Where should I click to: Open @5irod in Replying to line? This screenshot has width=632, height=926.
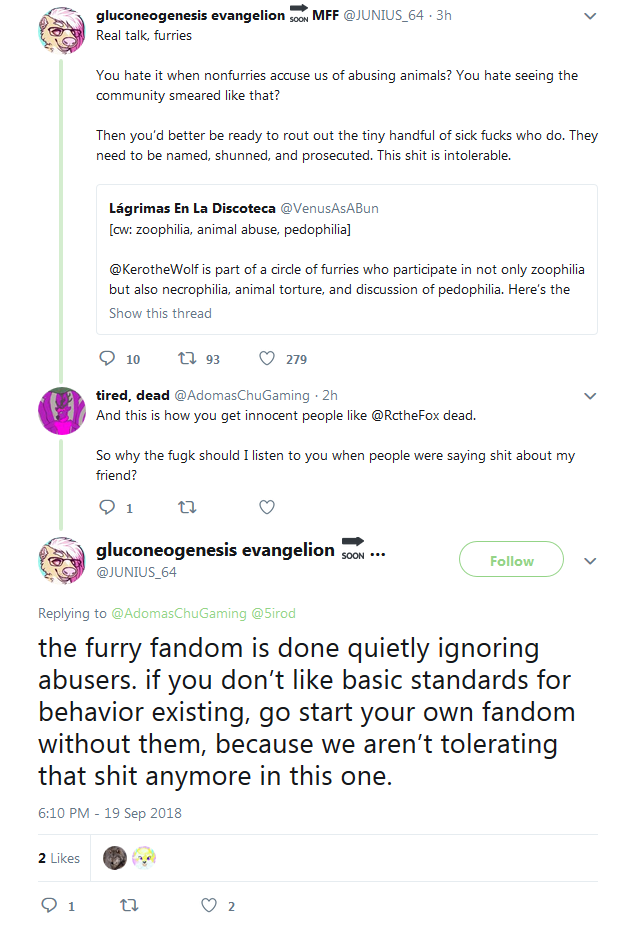[273, 613]
